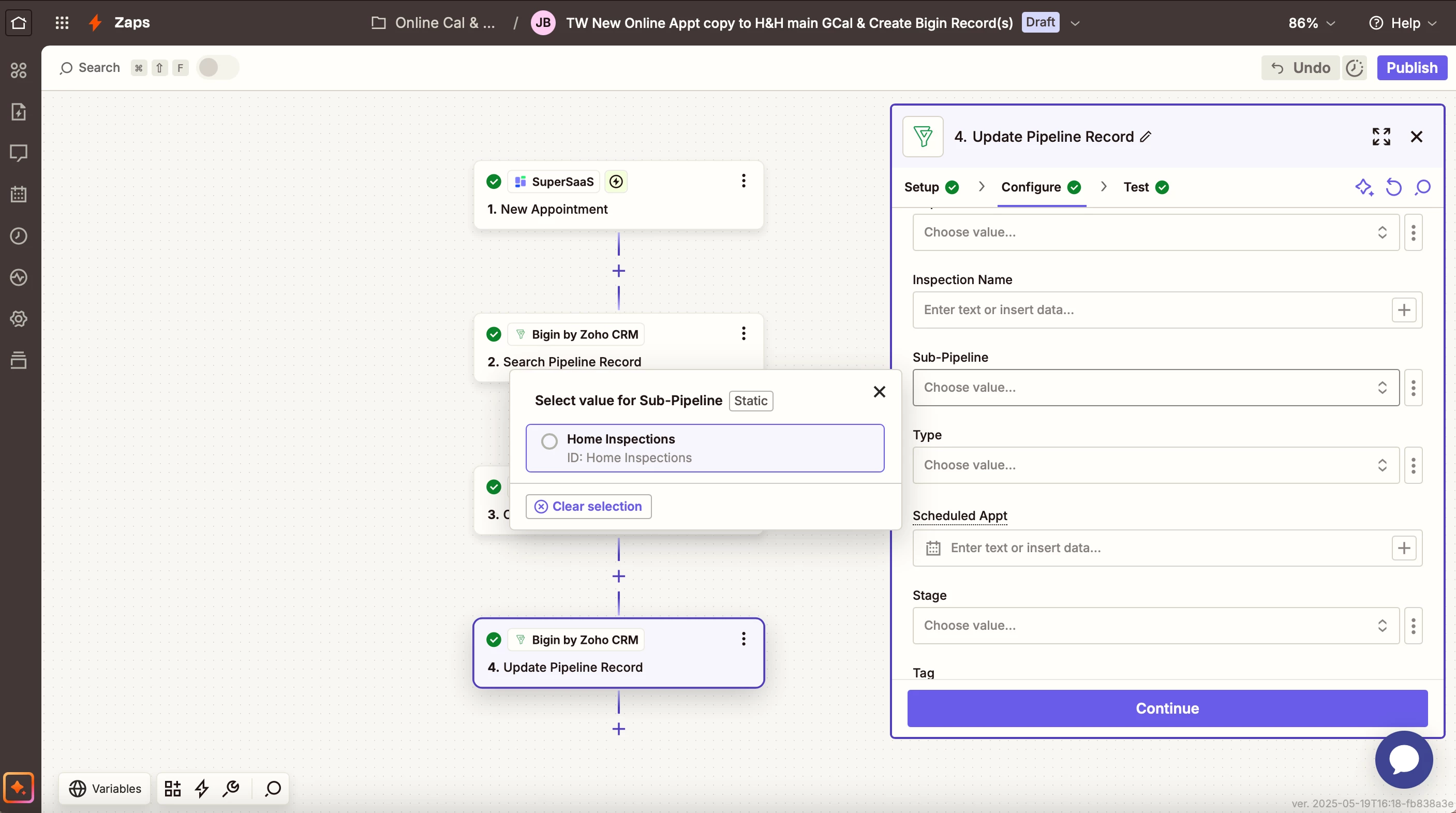This screenshot has height=813, width=1456.
Task: Open the top field's three-dot options
Action: pyautogui.click(x=1413, y=232)
